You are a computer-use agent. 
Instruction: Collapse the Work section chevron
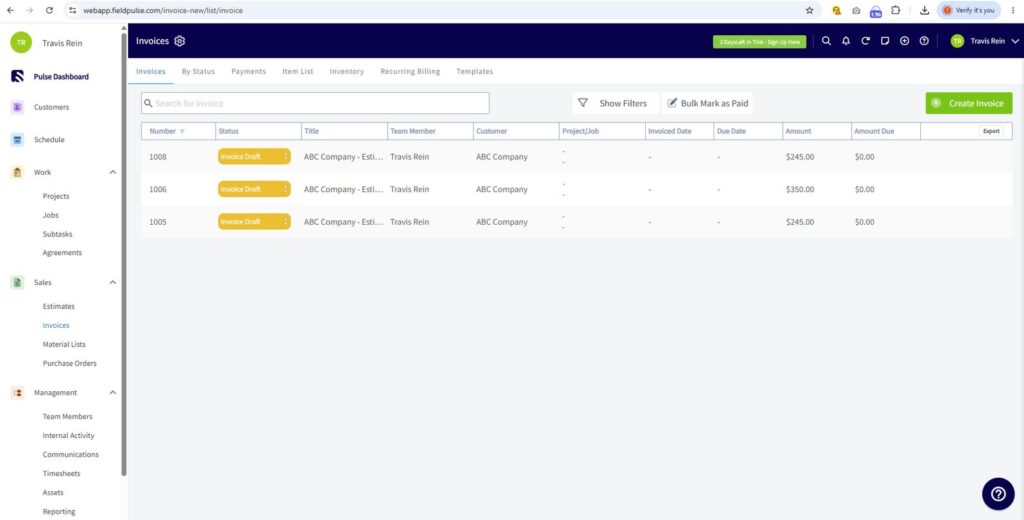pyautogui.click(x=112, y=172)
